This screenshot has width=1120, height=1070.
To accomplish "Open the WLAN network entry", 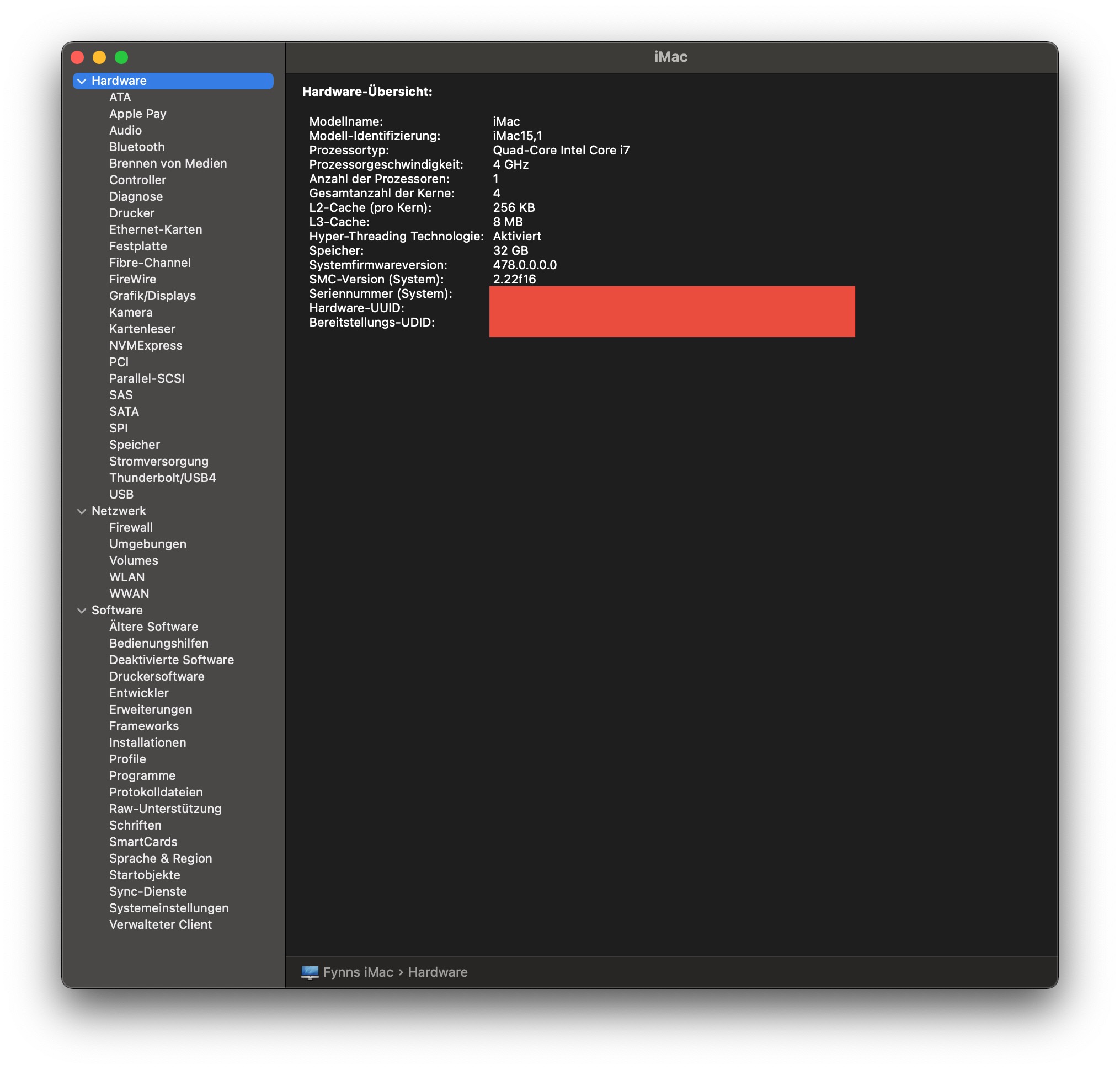I will pyautogui.click(x=127, y=577).
